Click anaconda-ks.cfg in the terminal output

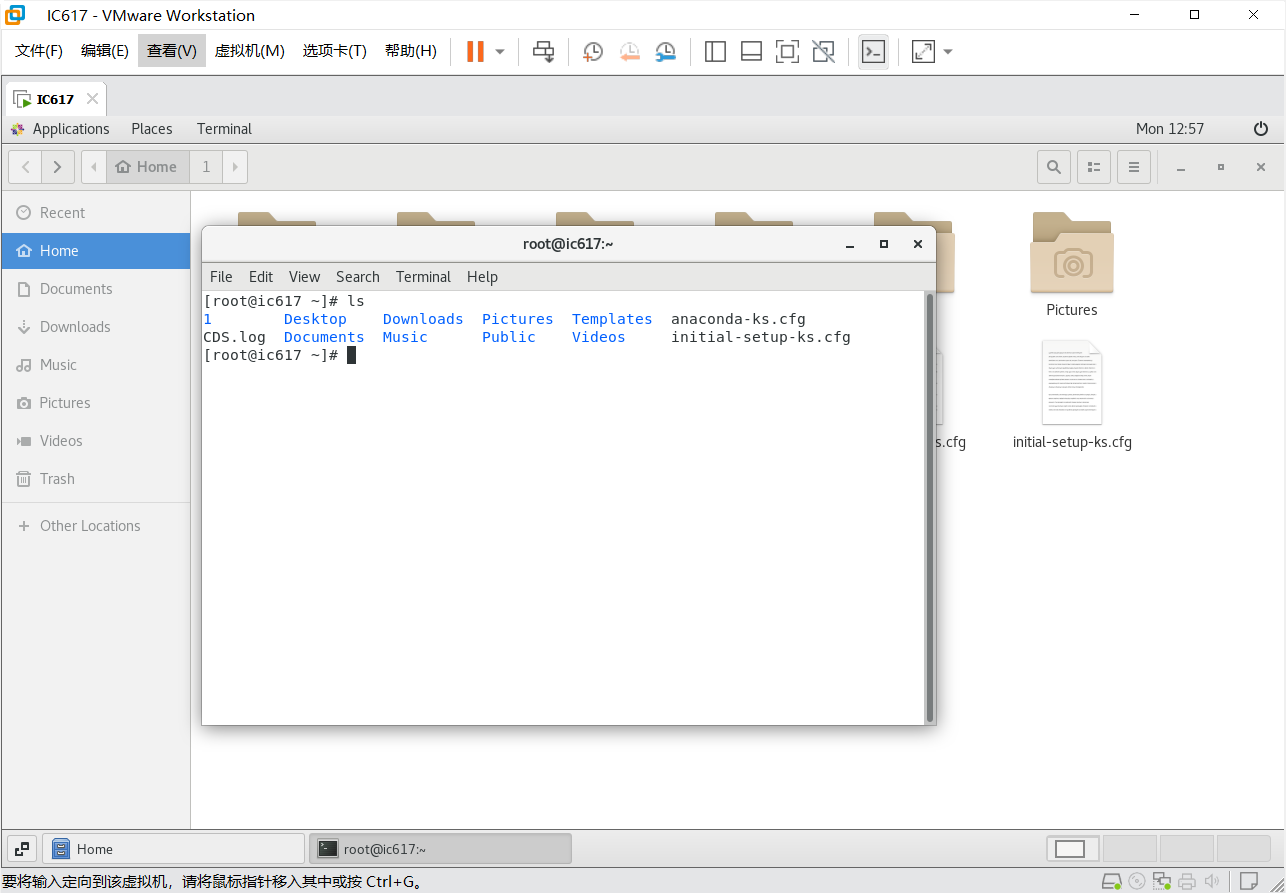tap(738, 319)
